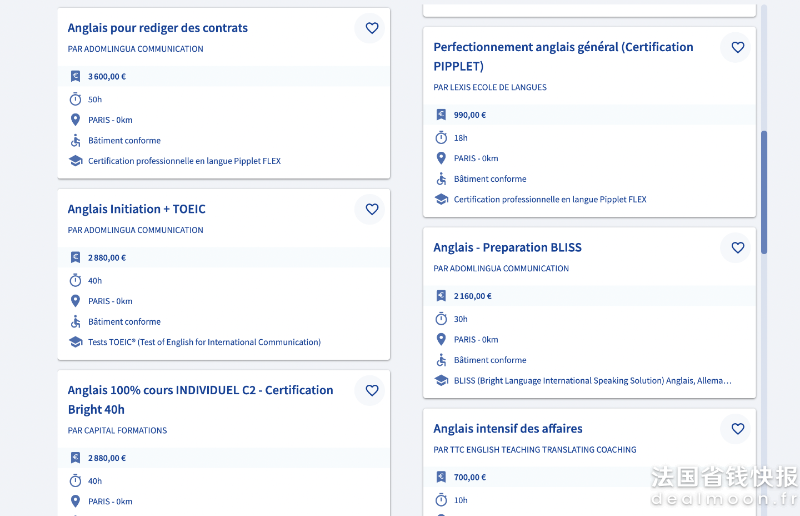
Task: Open the Anglais - Preparation BLISS title
Action: point(508,248)
